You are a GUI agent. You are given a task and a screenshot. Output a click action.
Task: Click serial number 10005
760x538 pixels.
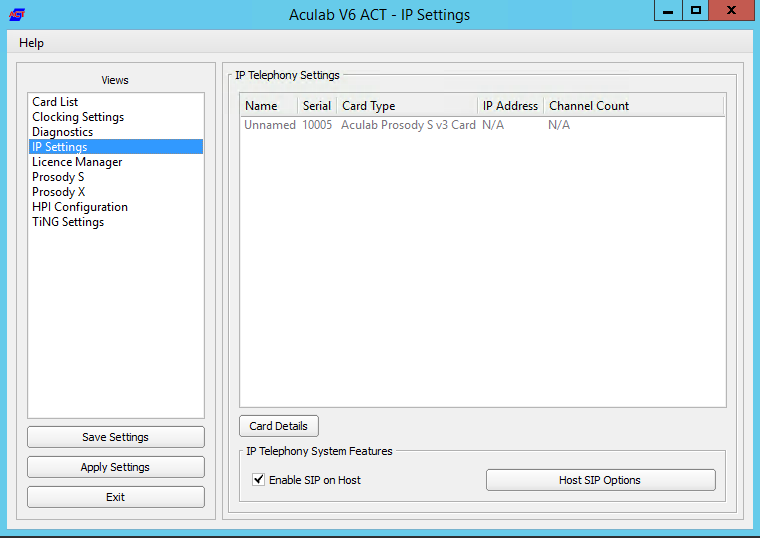point(317,125)
